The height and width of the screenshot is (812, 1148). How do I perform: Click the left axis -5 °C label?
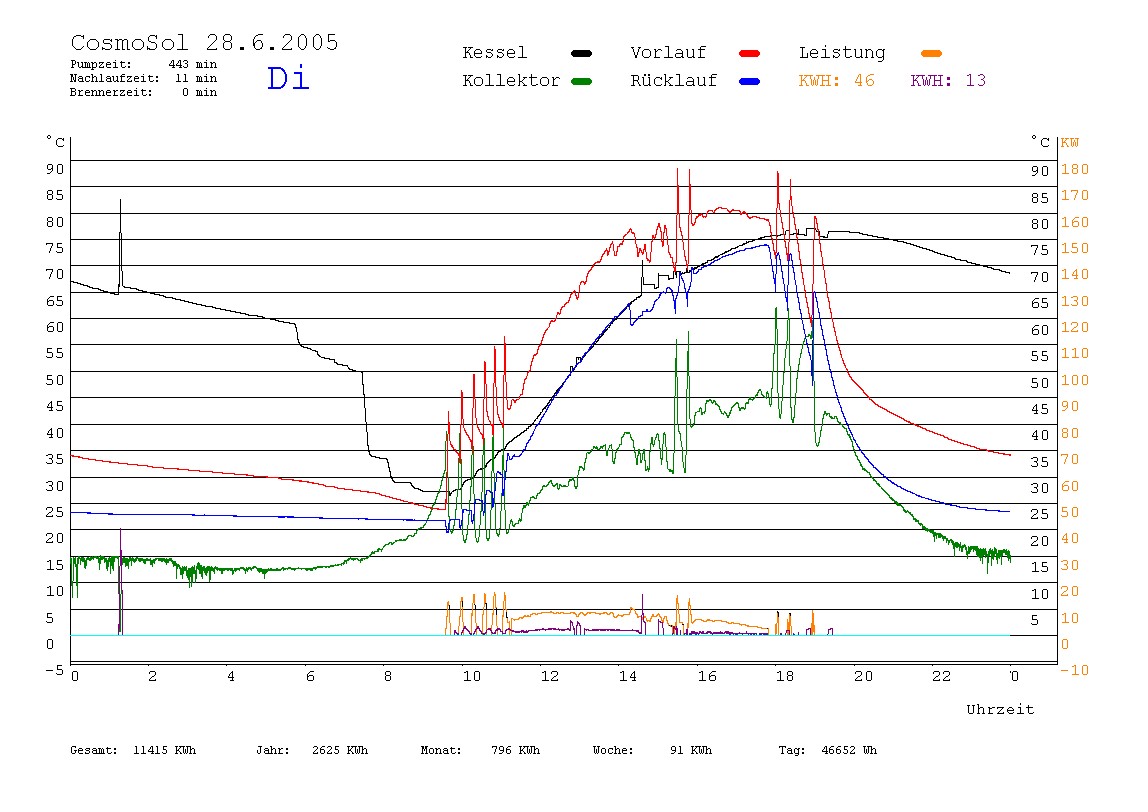[x=54, y=670]
